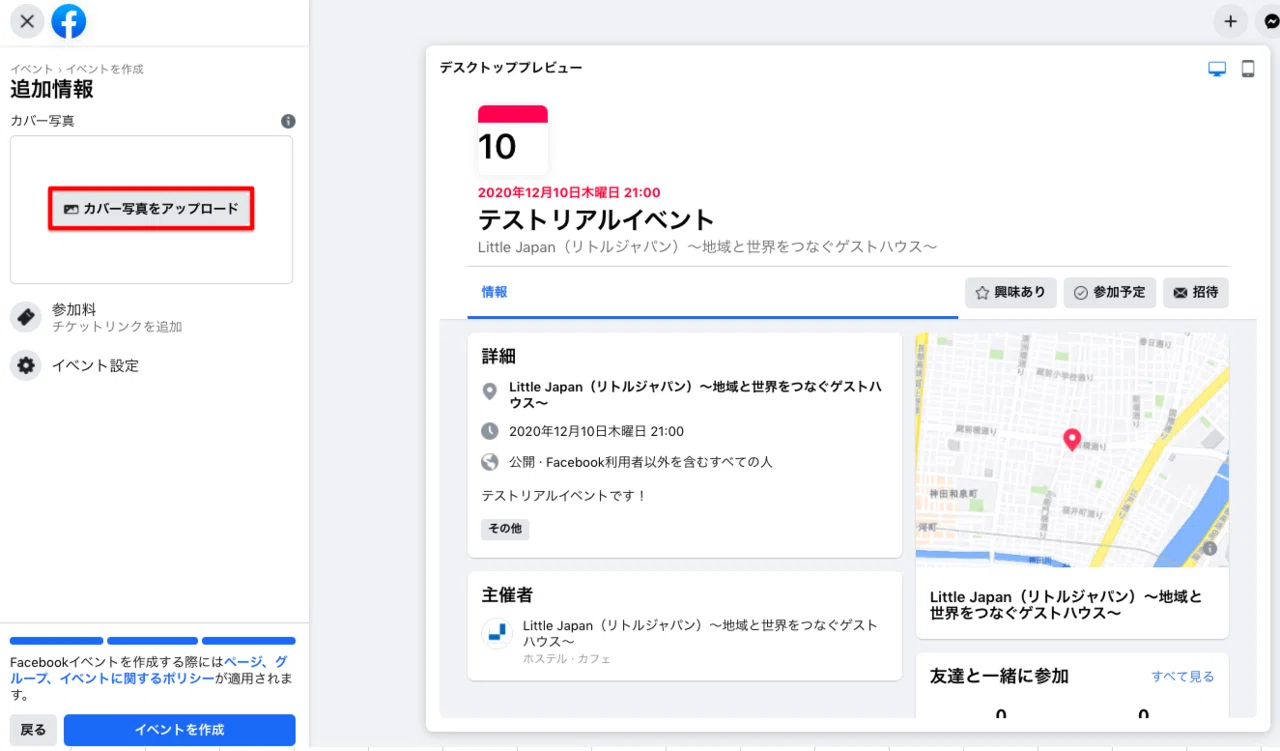1280x751 pixels.
Task: Click イベントを作成 button
Action: click(x=180, y=730)
